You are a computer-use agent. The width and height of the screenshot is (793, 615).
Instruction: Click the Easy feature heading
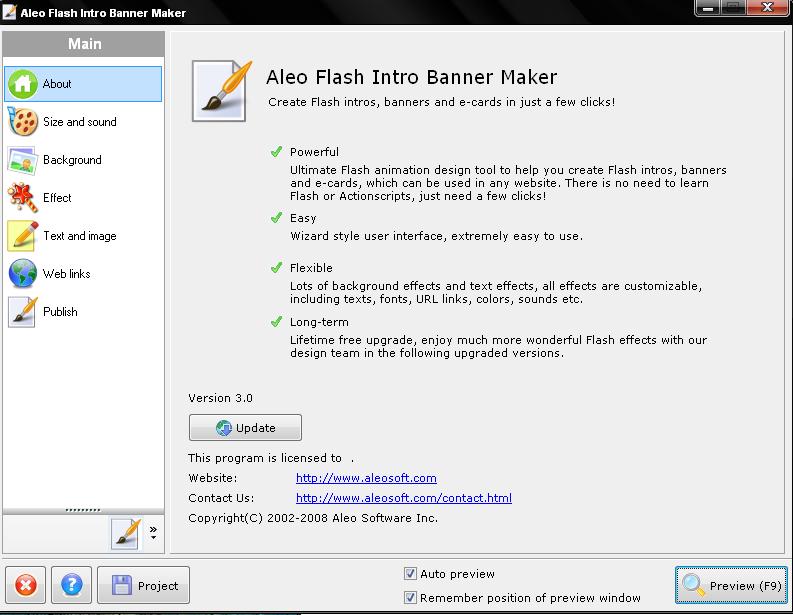[303, 218]
